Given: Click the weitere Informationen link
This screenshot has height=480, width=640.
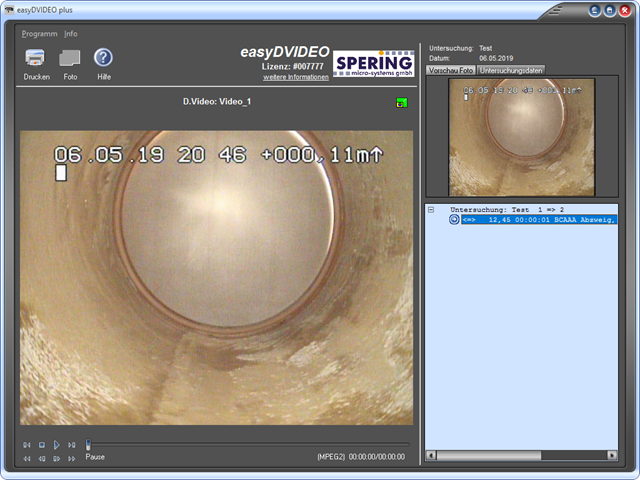Looking at the screenshot, I should [295, 77].
